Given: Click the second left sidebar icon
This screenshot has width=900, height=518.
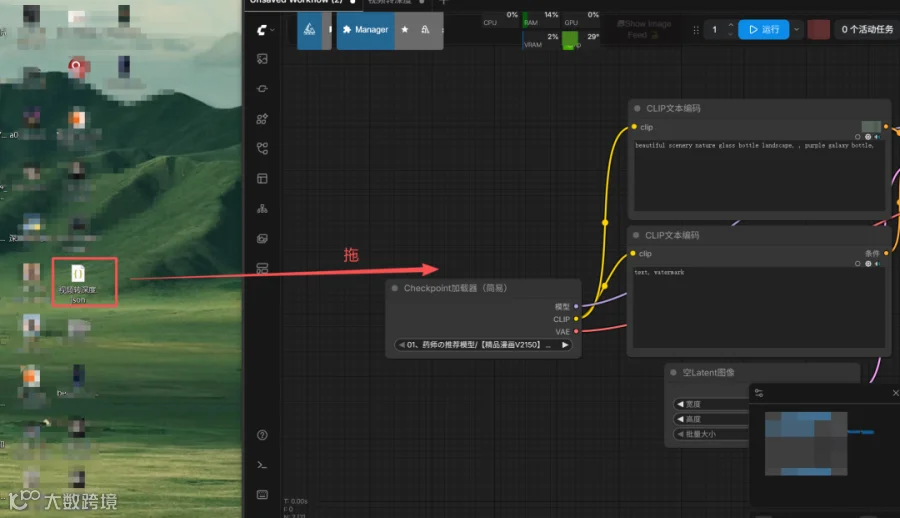Looking at the screenshot, I should point(262,89).
